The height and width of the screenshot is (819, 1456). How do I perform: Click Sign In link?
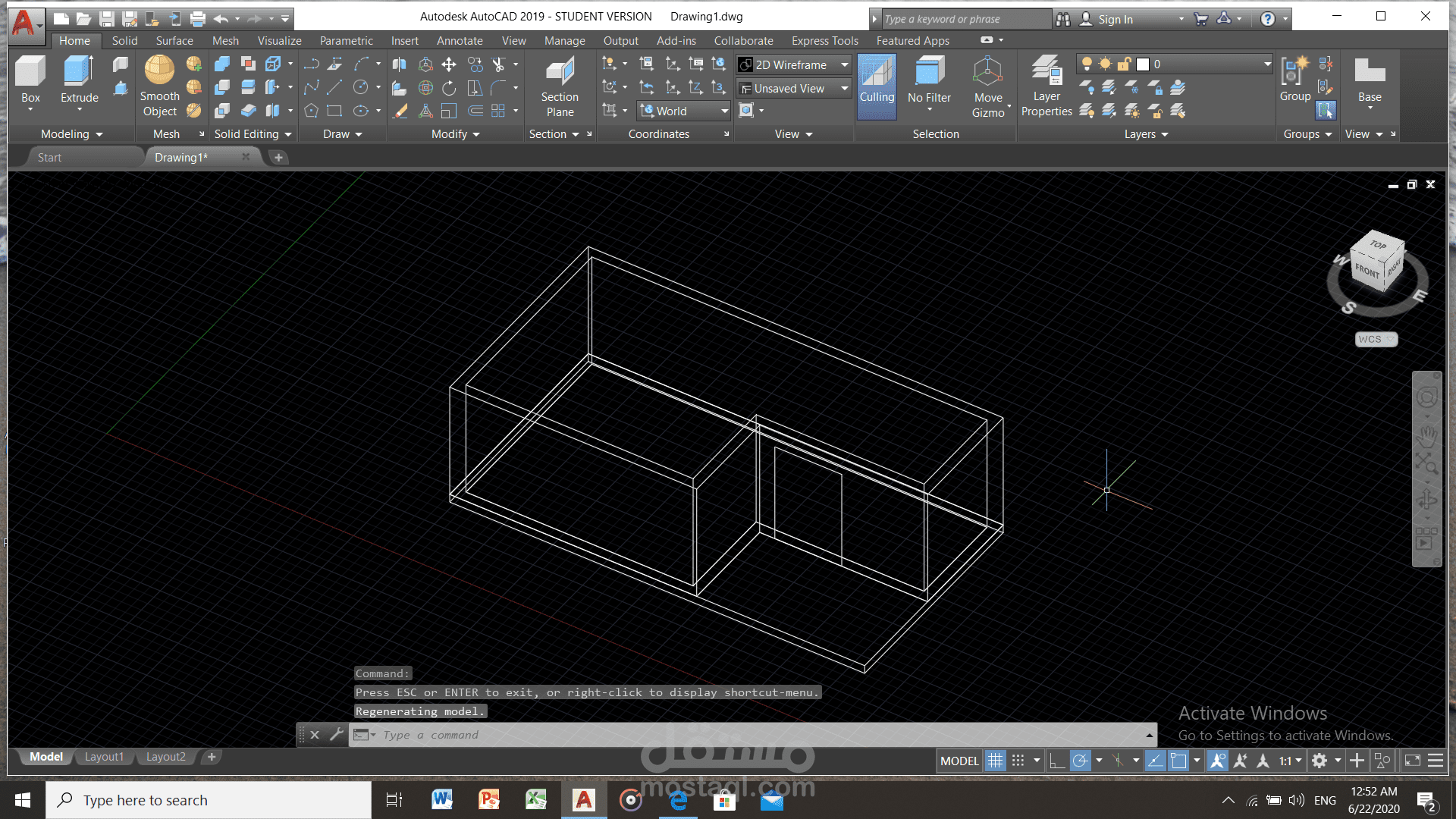(1115, 19)
